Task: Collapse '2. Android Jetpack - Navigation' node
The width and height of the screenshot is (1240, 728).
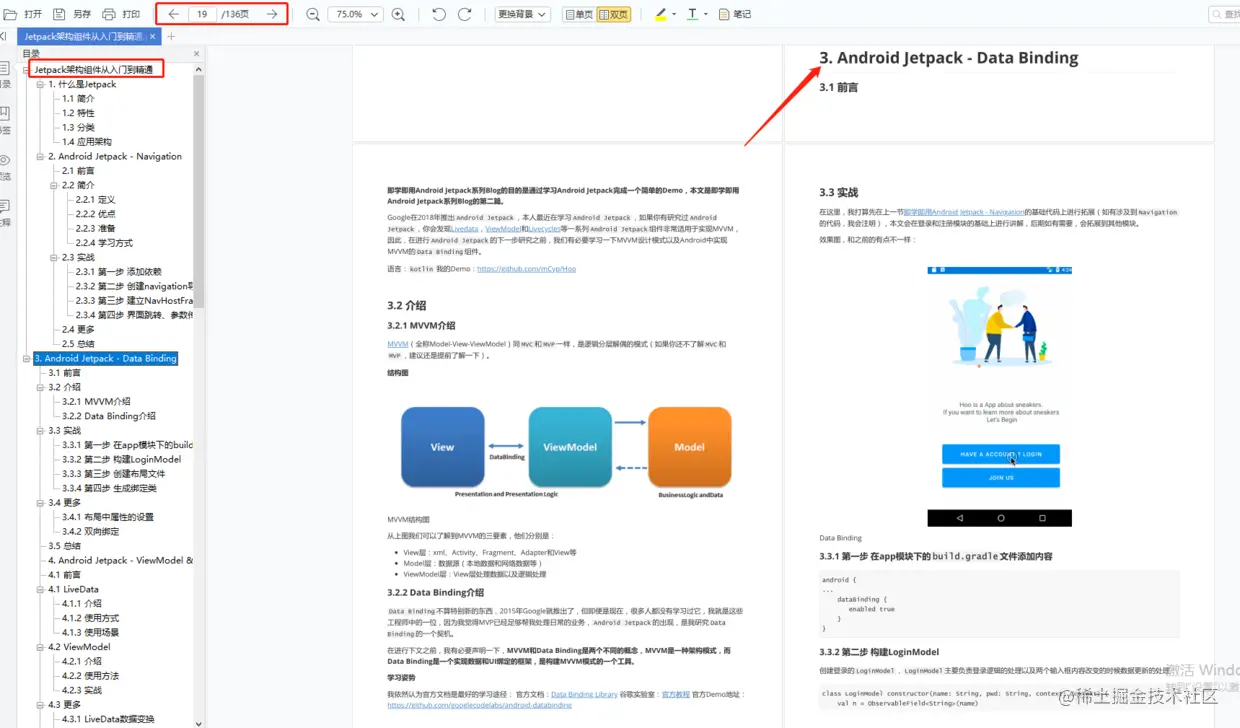Action: [40, 156]
